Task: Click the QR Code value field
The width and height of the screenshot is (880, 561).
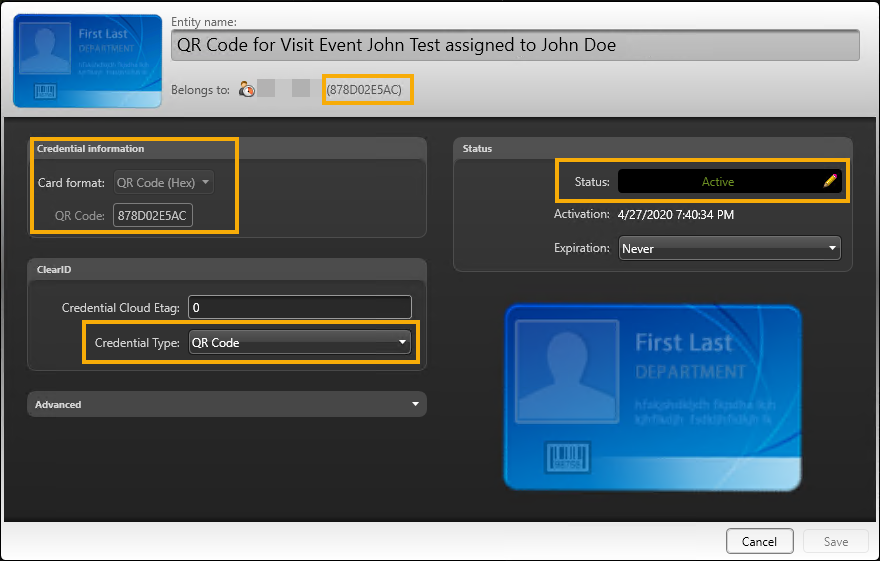Action: point(153,215)
